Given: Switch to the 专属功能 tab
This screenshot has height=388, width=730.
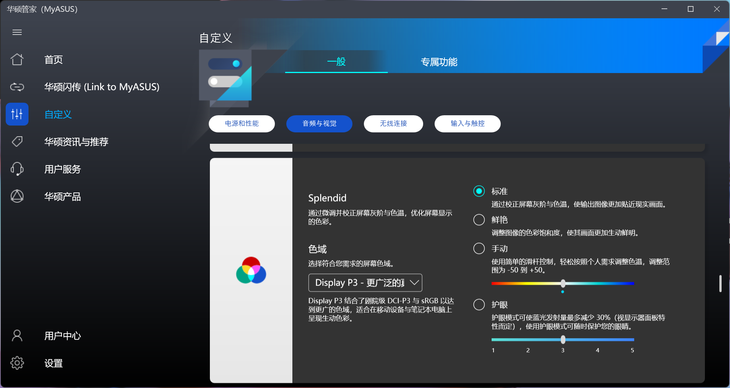Looking at the screenshot, I should [x=439, y=61].
